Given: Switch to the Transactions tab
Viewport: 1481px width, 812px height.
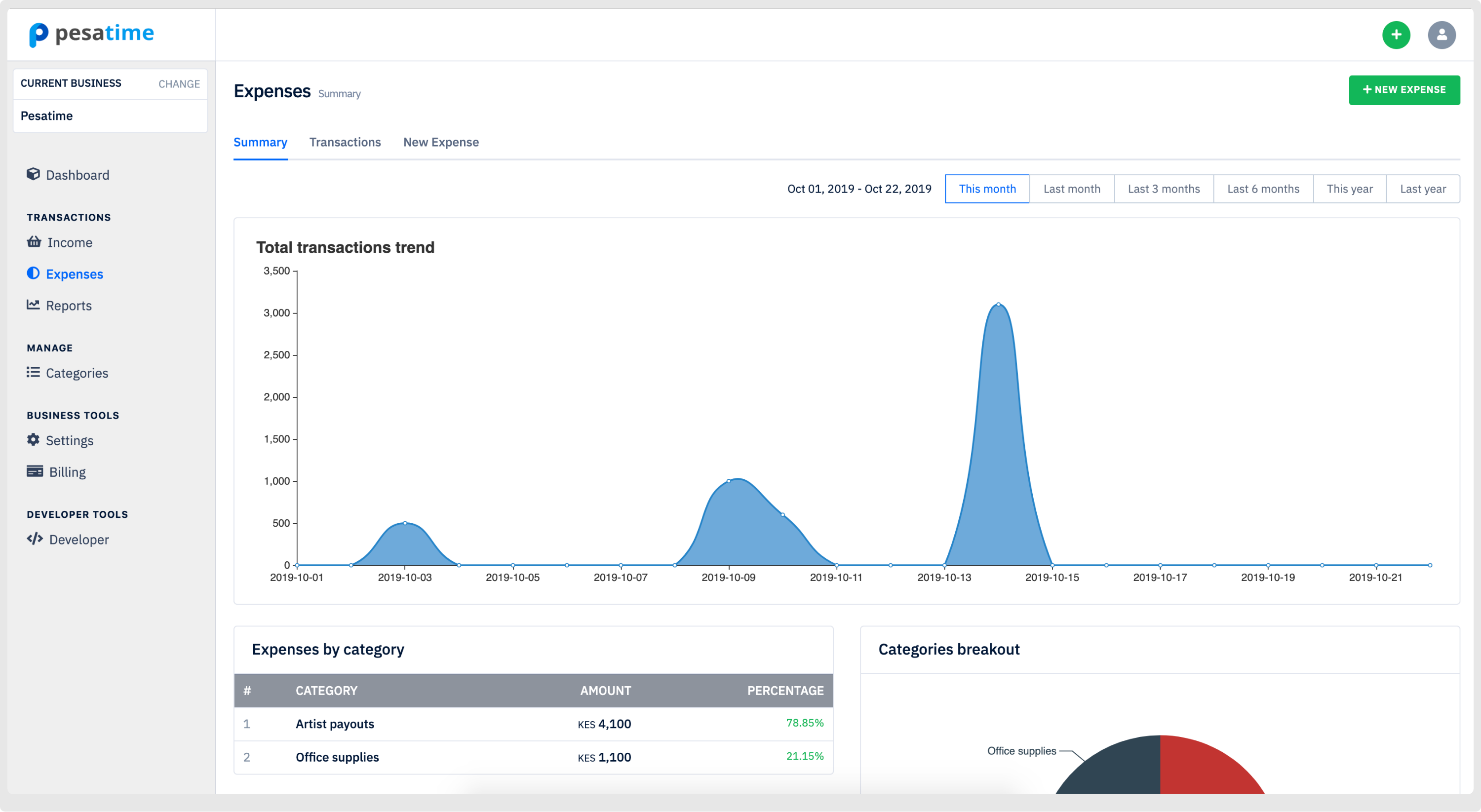Looking at the screenshot, I should (x=345, y=142).
